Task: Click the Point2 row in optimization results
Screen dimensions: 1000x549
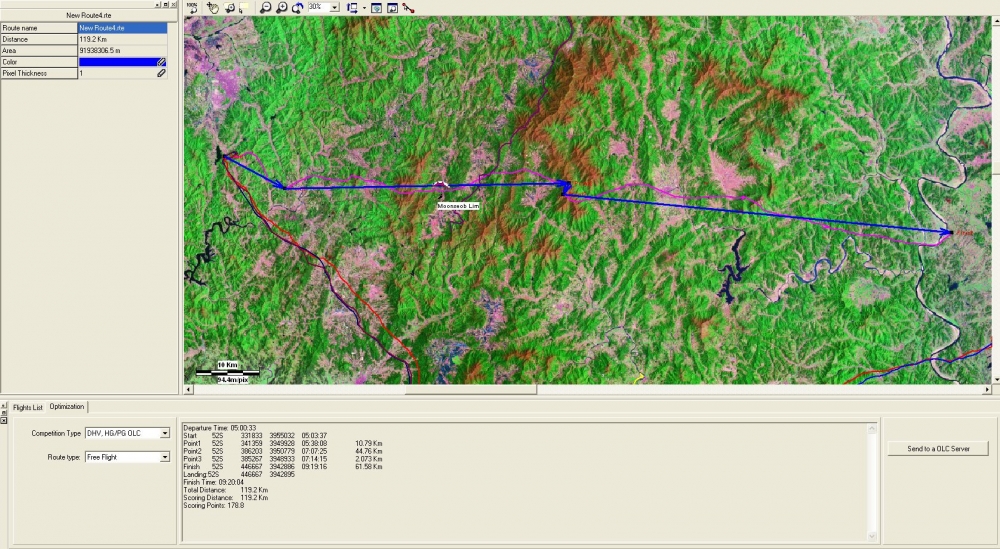Action: coord(283,451)
